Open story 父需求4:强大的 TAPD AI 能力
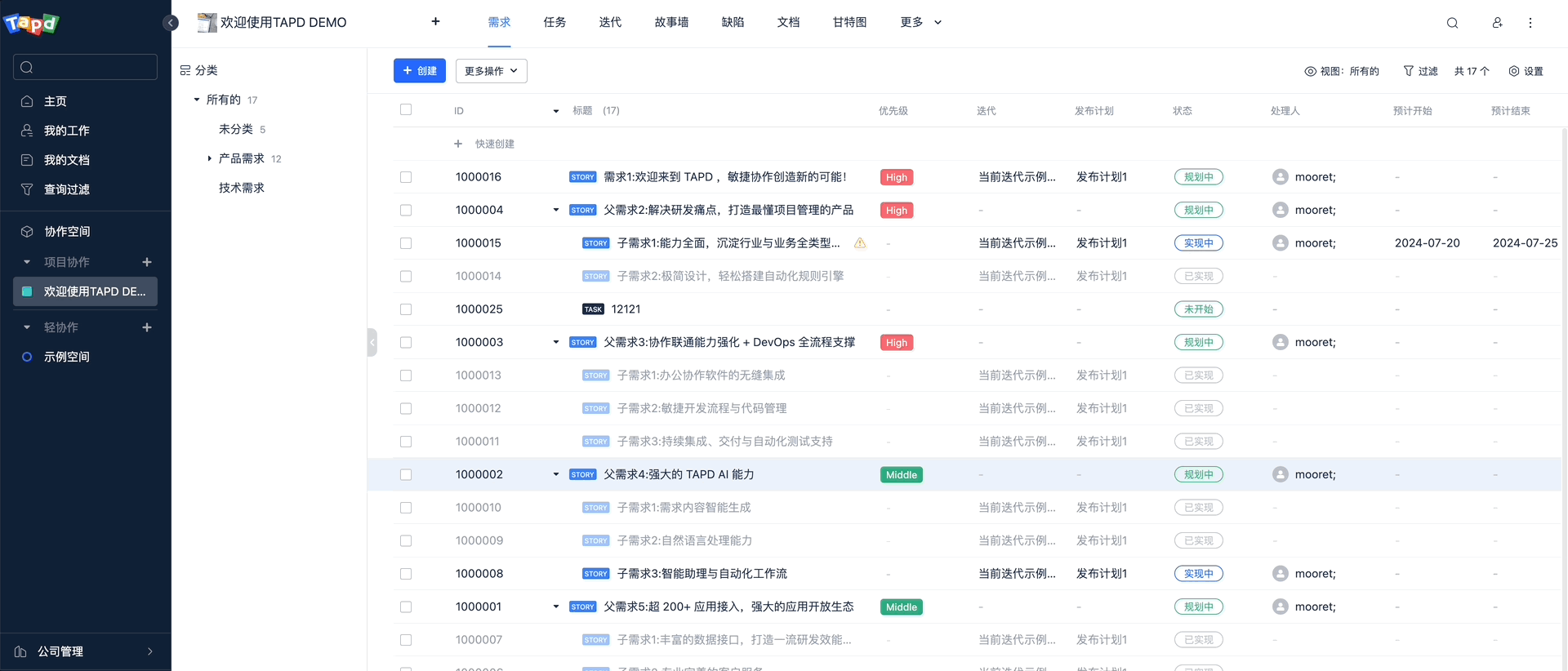The height and width of the screenshot is (671, 1568). click(679, 474)
